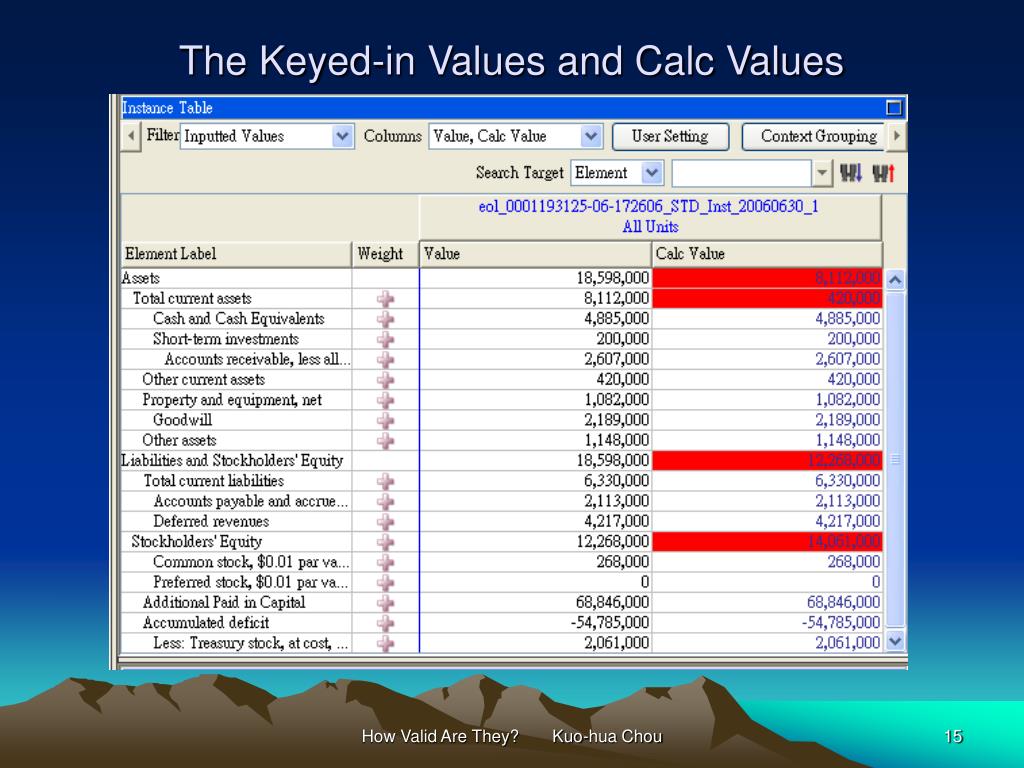Click plus weight icon for Common stock

click(385, 562)
